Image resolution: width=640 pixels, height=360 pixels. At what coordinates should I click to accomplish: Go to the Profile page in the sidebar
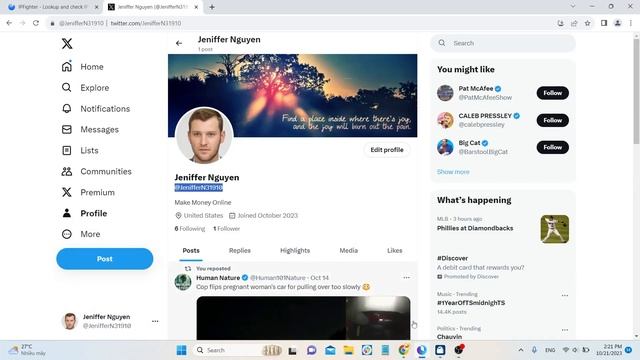coord(84,213)
